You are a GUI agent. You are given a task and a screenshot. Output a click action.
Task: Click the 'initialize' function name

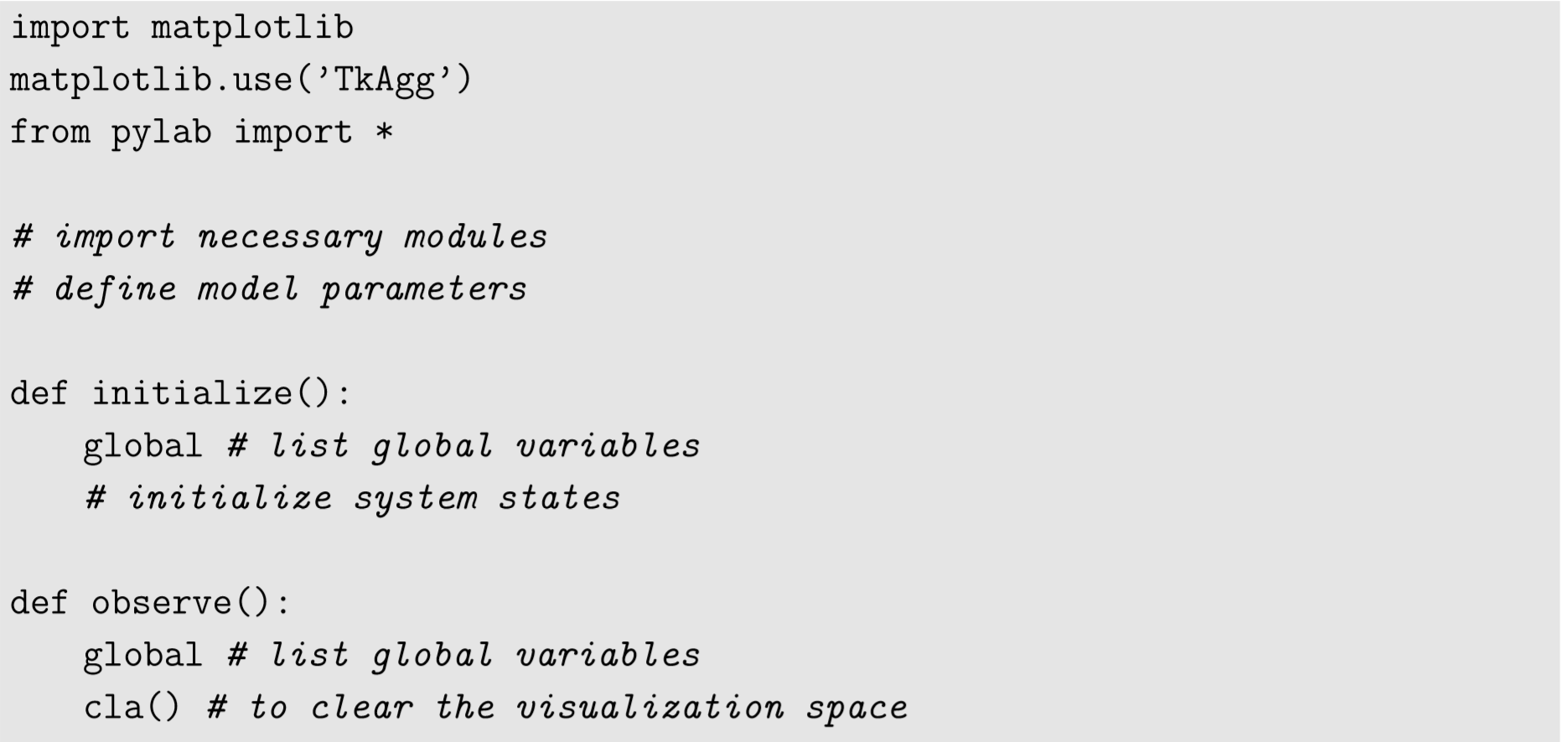(191, 393)
